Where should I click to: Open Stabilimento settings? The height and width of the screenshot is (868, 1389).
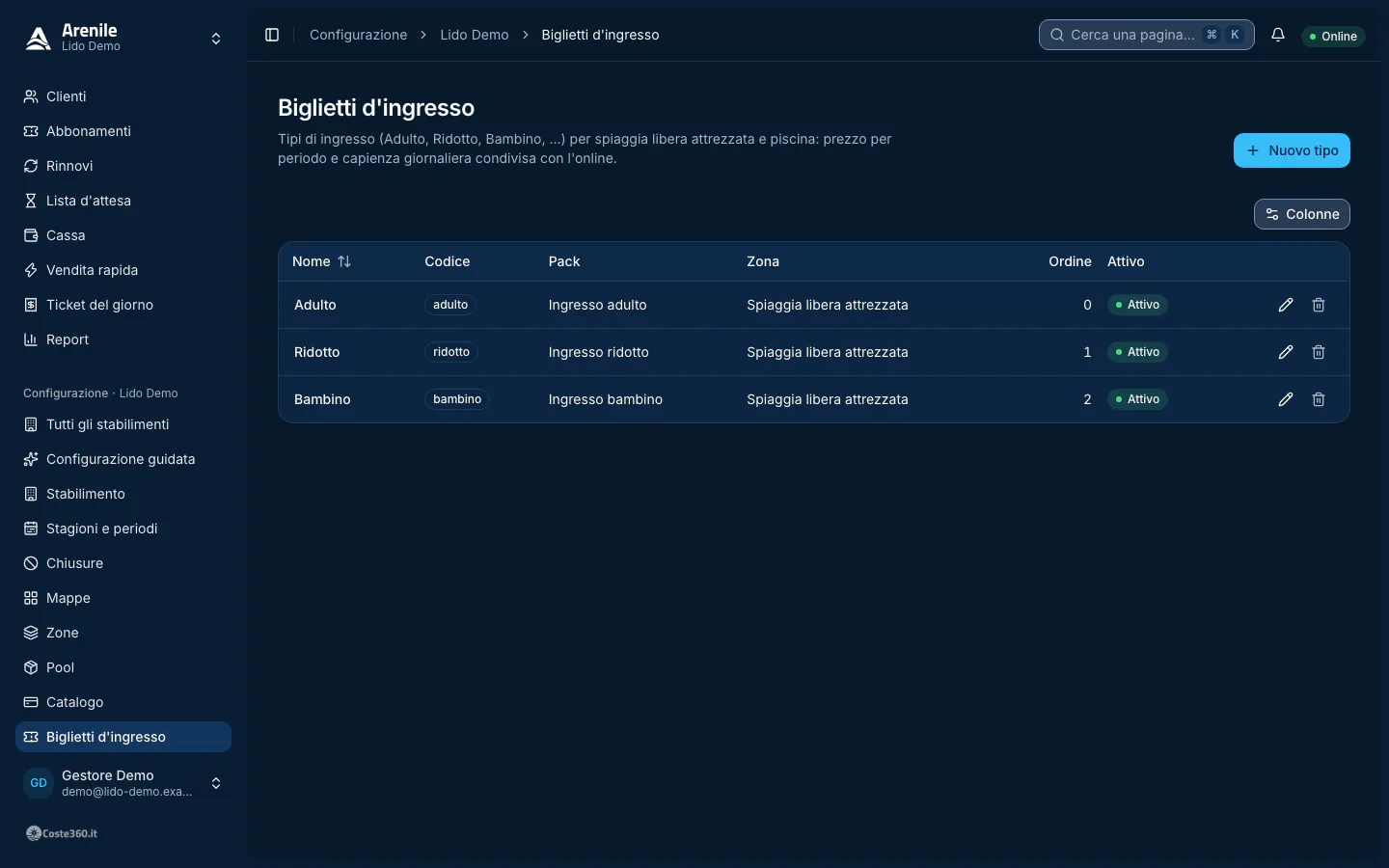[x=123, y=494]
